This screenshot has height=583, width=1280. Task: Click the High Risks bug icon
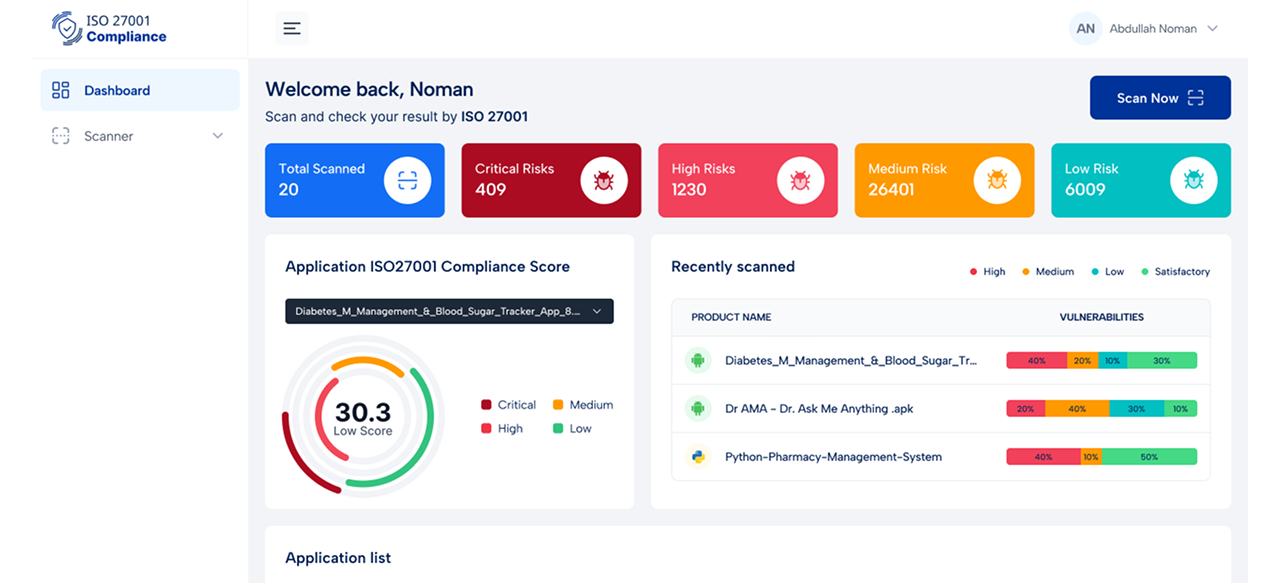coord(800,180)
